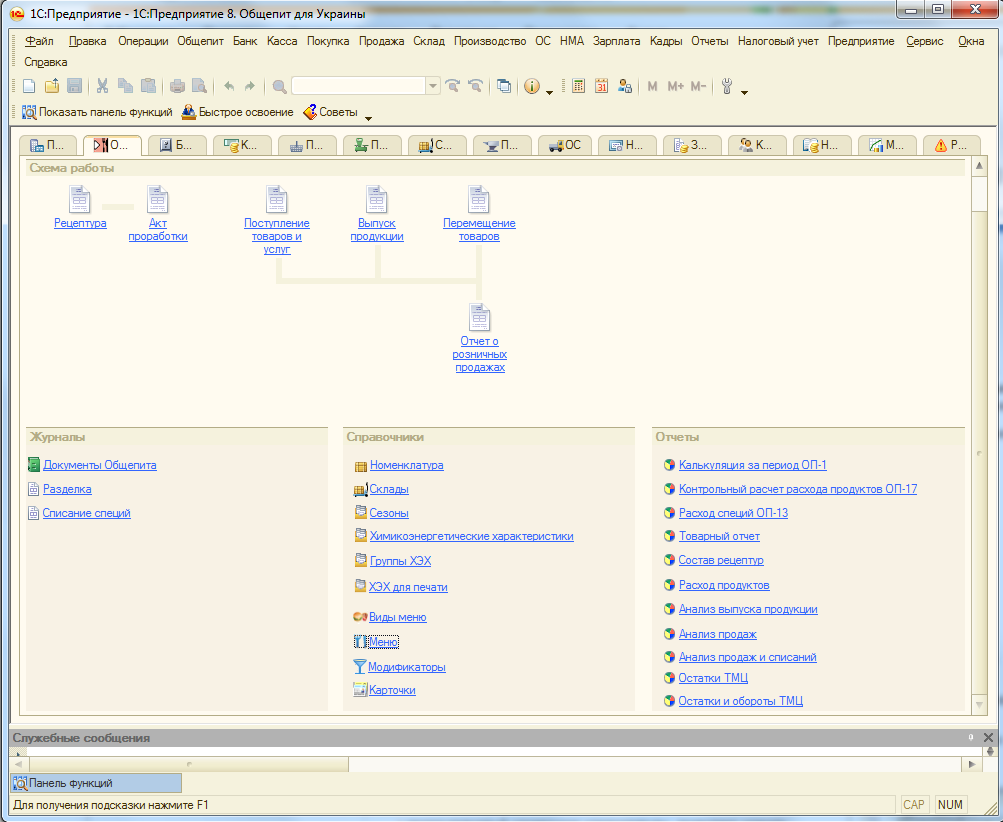This screenshot has height=822, width=1003.
Task: Open Химикоэнергетические характеристики link
Action: tap(471, 536)
